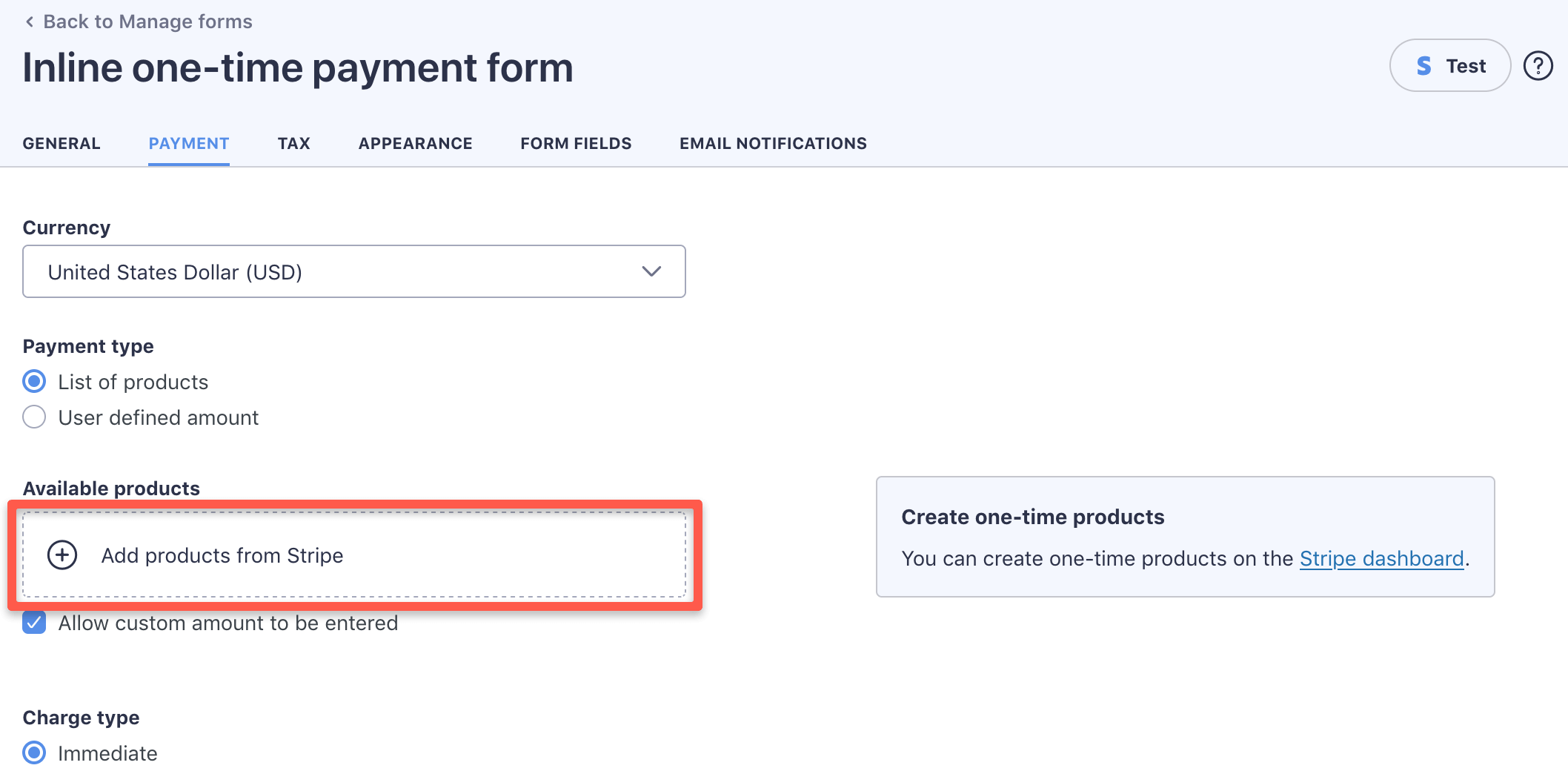Switch to the Tax tab

[x=293, y=143]
